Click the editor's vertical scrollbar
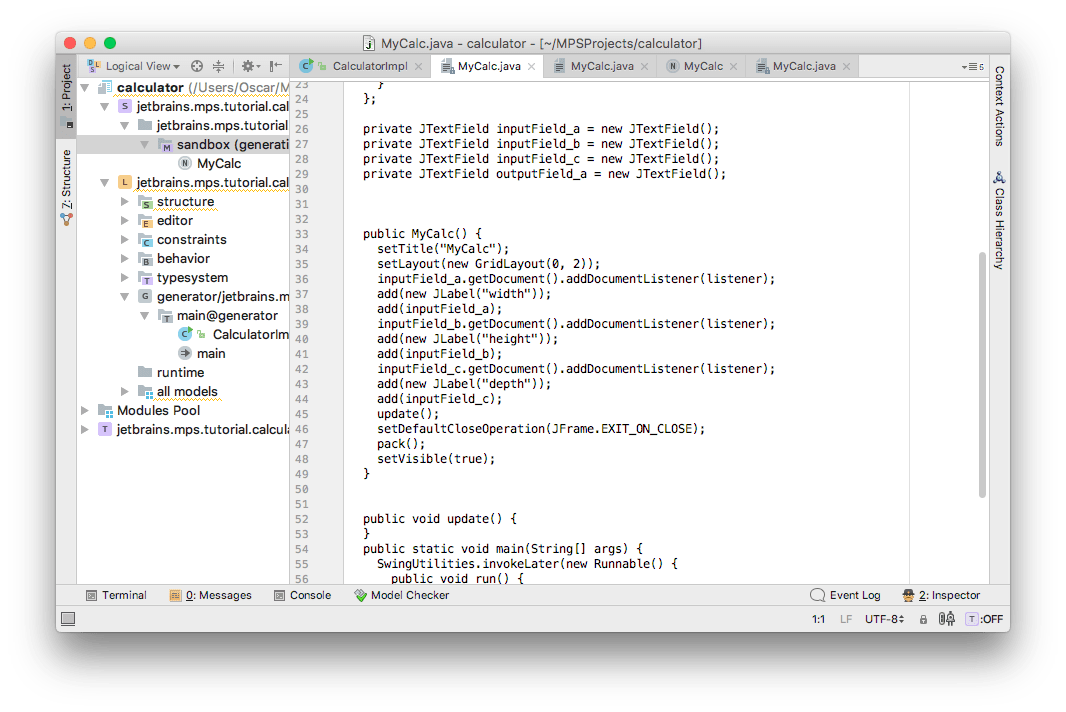 tap(983, 370)
